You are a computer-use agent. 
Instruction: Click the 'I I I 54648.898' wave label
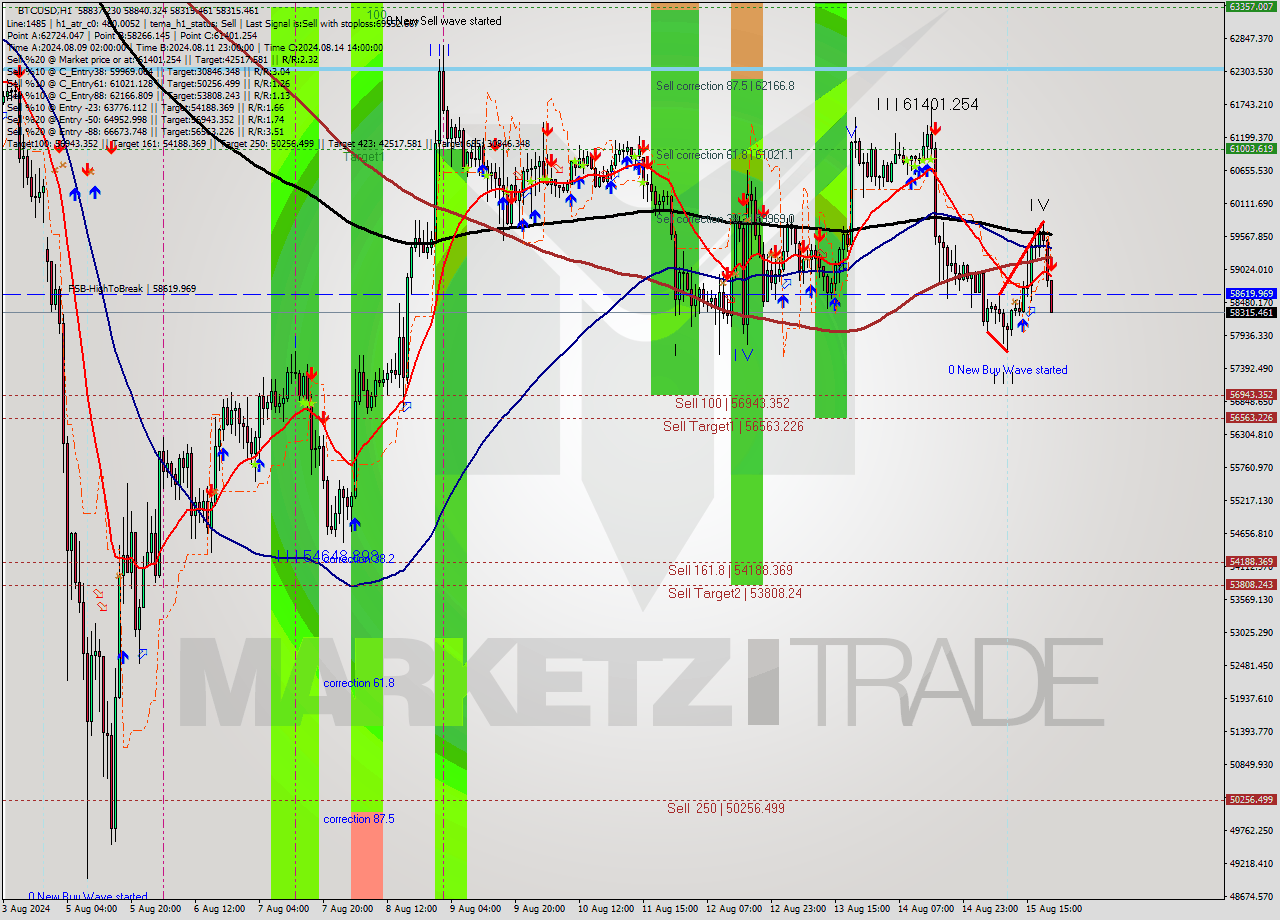coord(326,555)
